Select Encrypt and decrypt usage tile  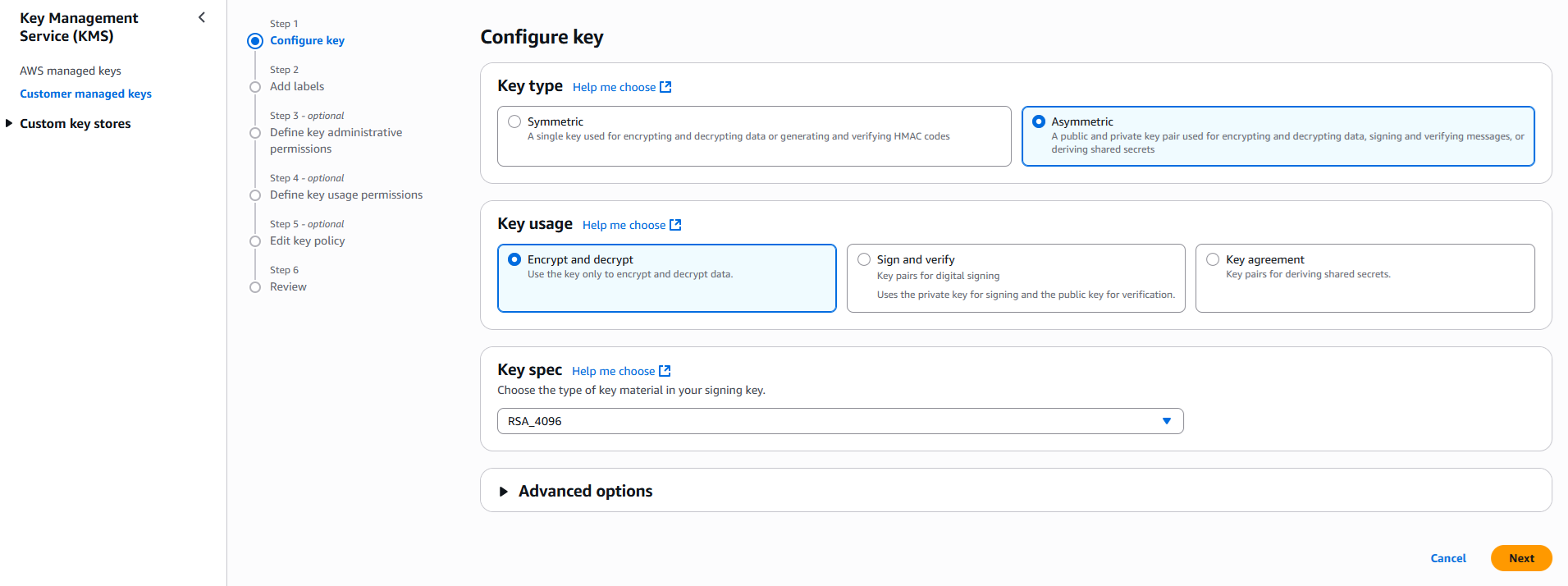(x=665, y=277)
